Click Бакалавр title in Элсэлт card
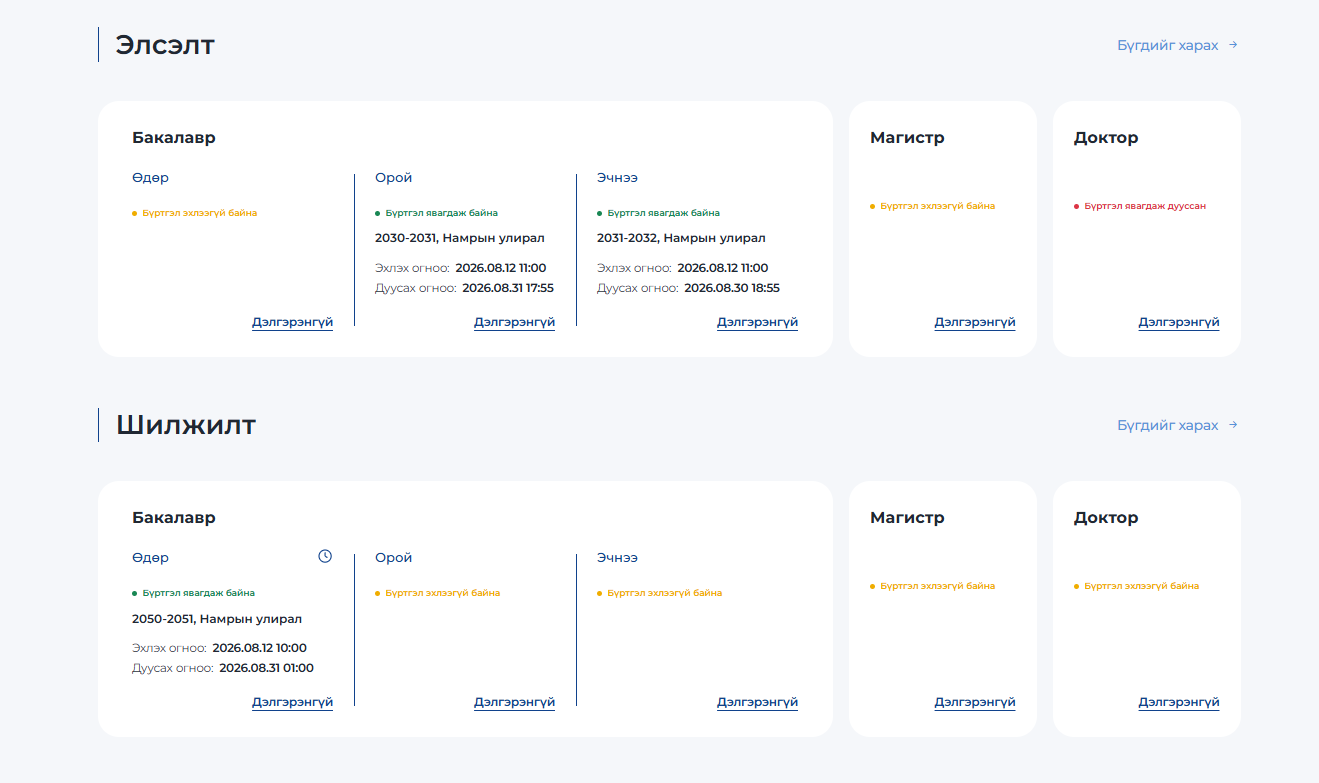 (174, 138)
